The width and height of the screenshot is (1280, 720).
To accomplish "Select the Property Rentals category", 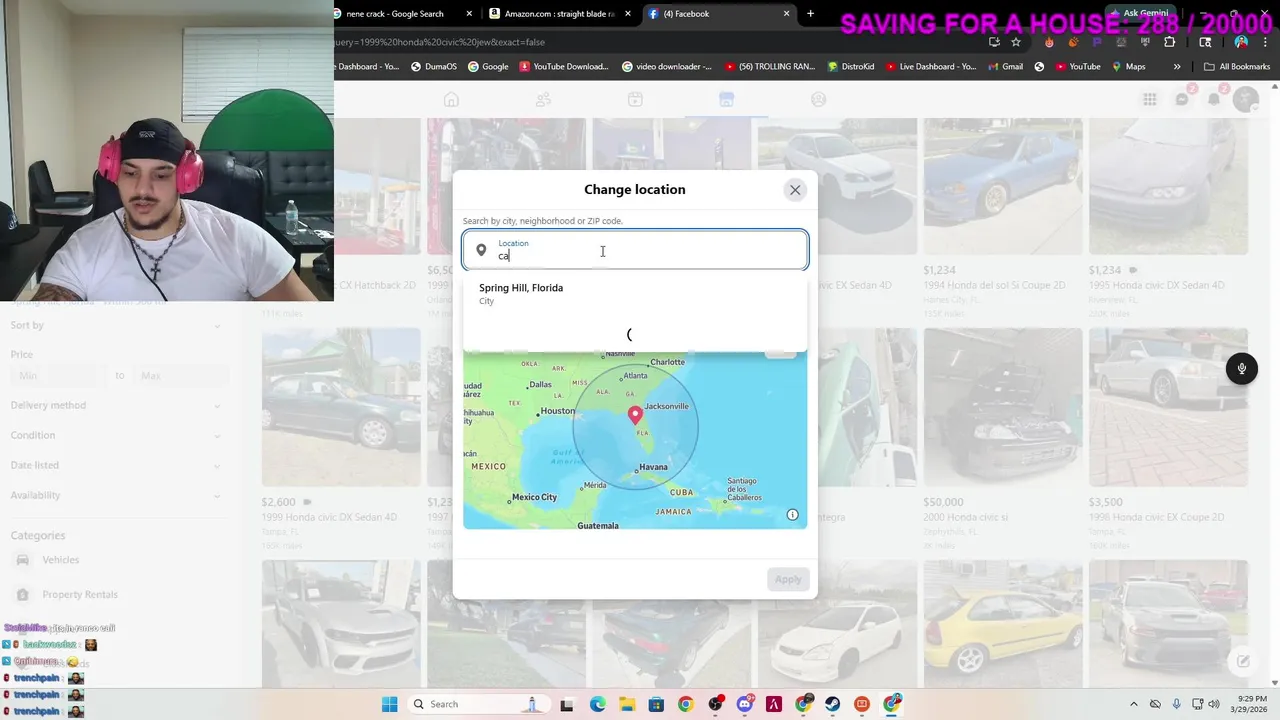I will tap(115, 595).
